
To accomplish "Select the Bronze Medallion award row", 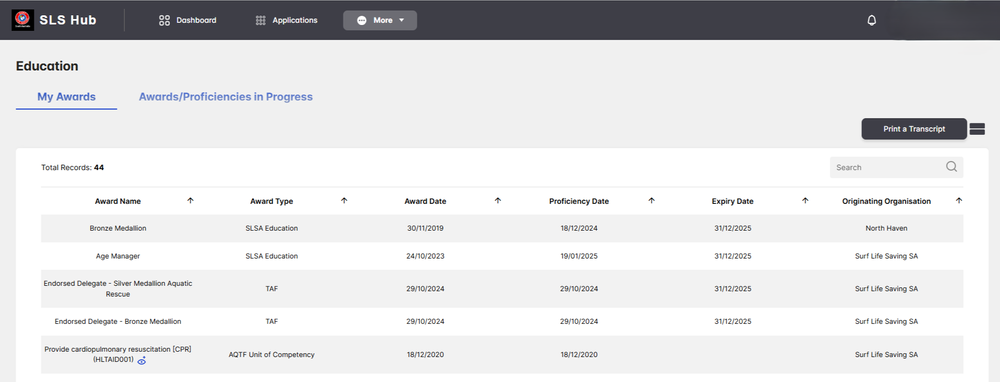I will click(x=502, y=228).
